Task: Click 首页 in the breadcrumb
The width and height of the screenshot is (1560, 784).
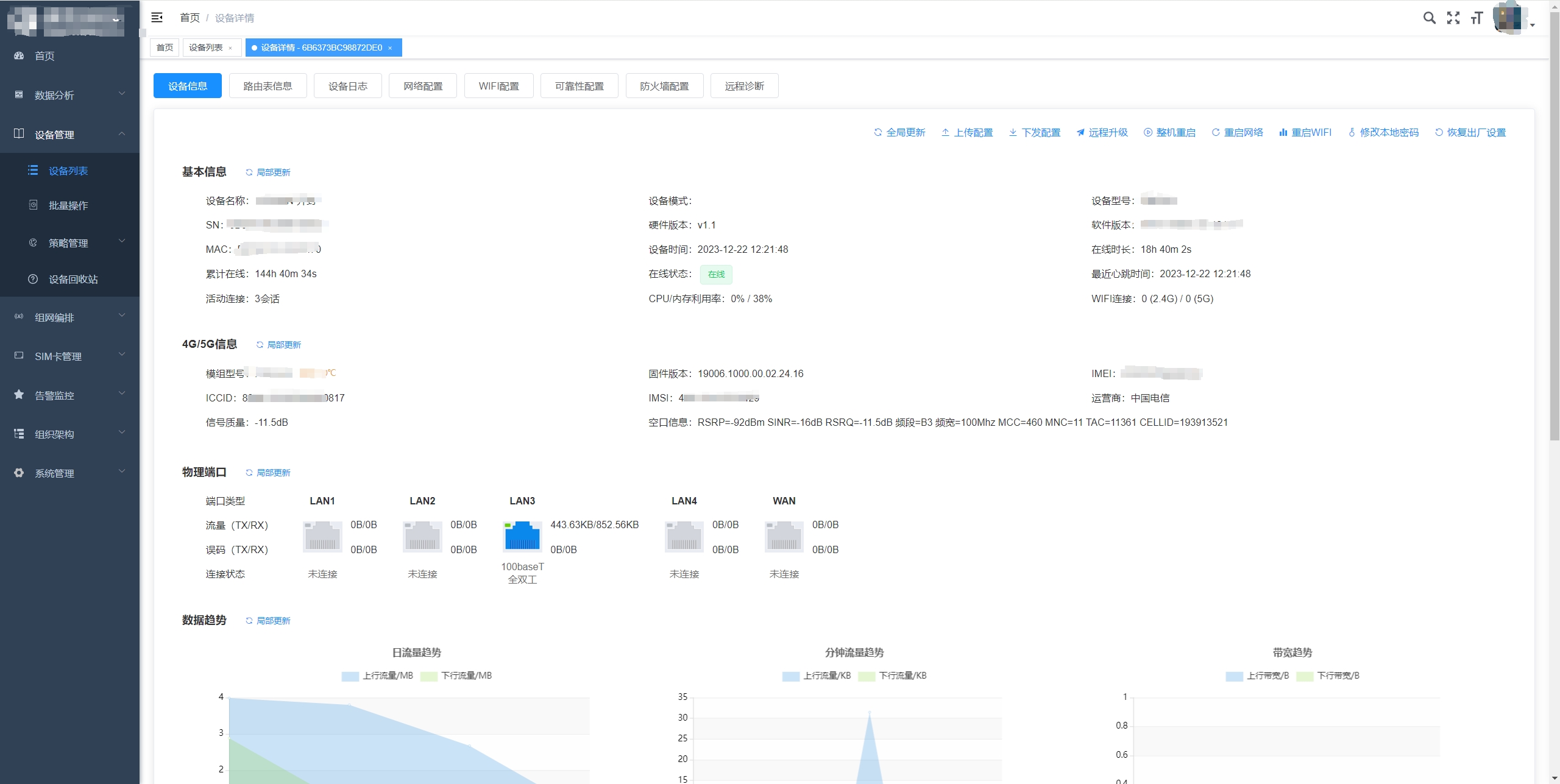Action: tap(190, 18)
